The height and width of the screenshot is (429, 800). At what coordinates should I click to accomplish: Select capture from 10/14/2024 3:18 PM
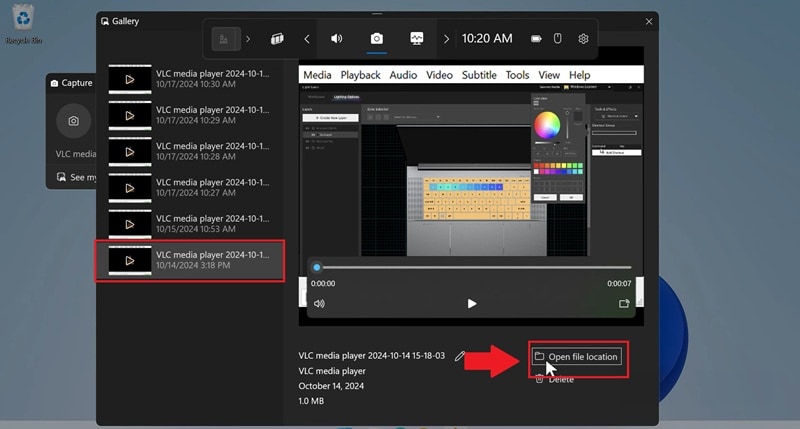tap(190, 260)
